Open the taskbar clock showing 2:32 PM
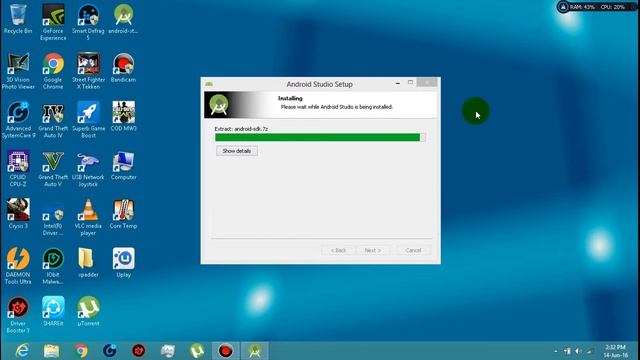This screenshot has width=640, height=360. pyautogui.click(x=616, y=351)
